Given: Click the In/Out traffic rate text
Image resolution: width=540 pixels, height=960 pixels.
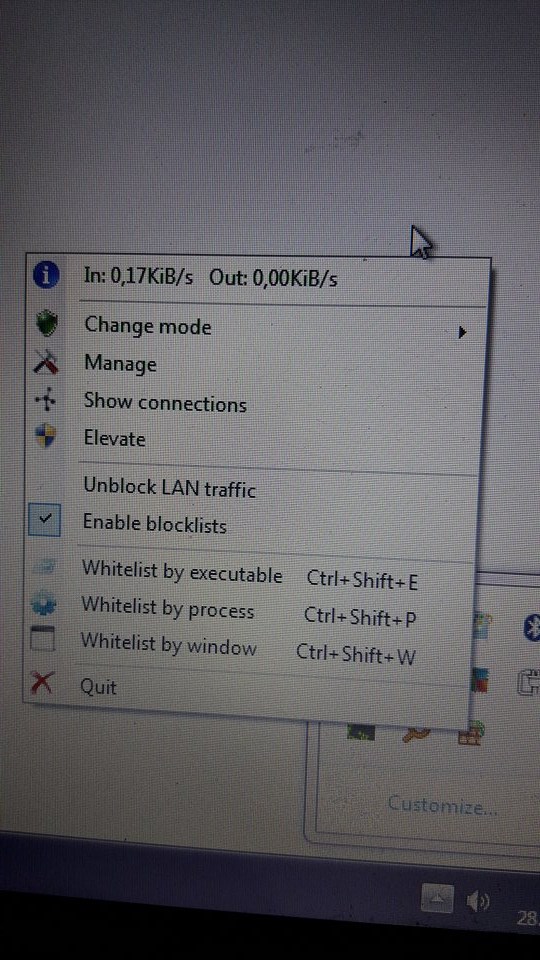Looking at the screenshot, I should pyautogui.click(x=211, y=278).
